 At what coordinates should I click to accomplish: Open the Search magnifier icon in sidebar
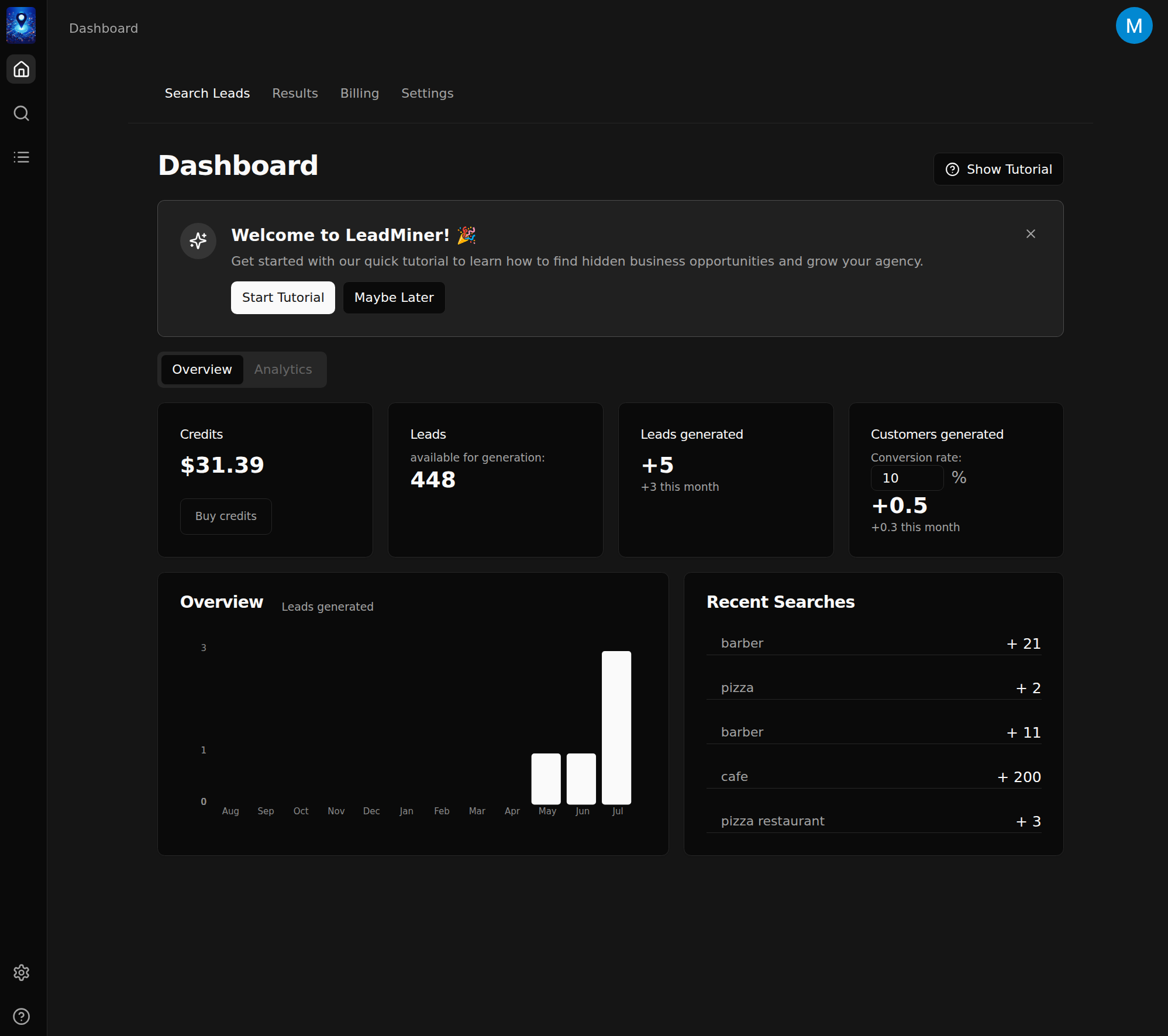tap(21, 113)
